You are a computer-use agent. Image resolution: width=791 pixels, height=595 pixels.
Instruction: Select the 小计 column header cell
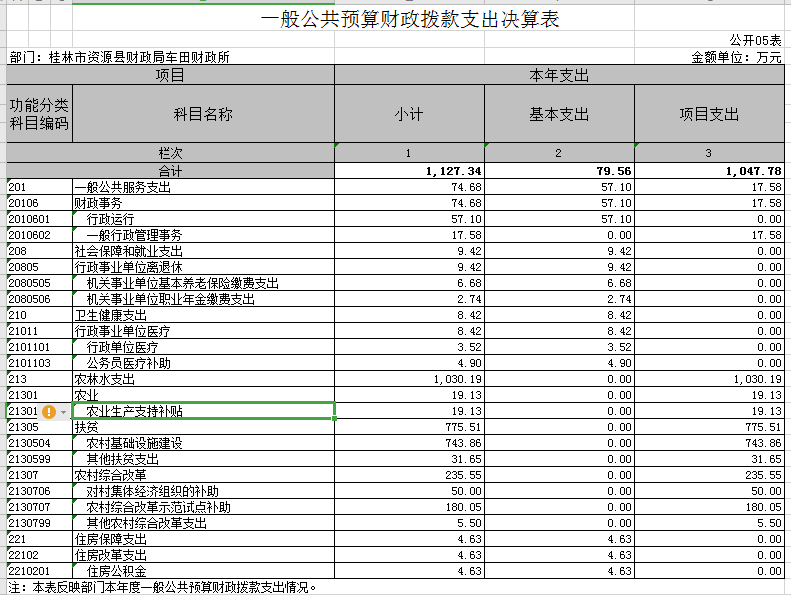tap(409, 115)
